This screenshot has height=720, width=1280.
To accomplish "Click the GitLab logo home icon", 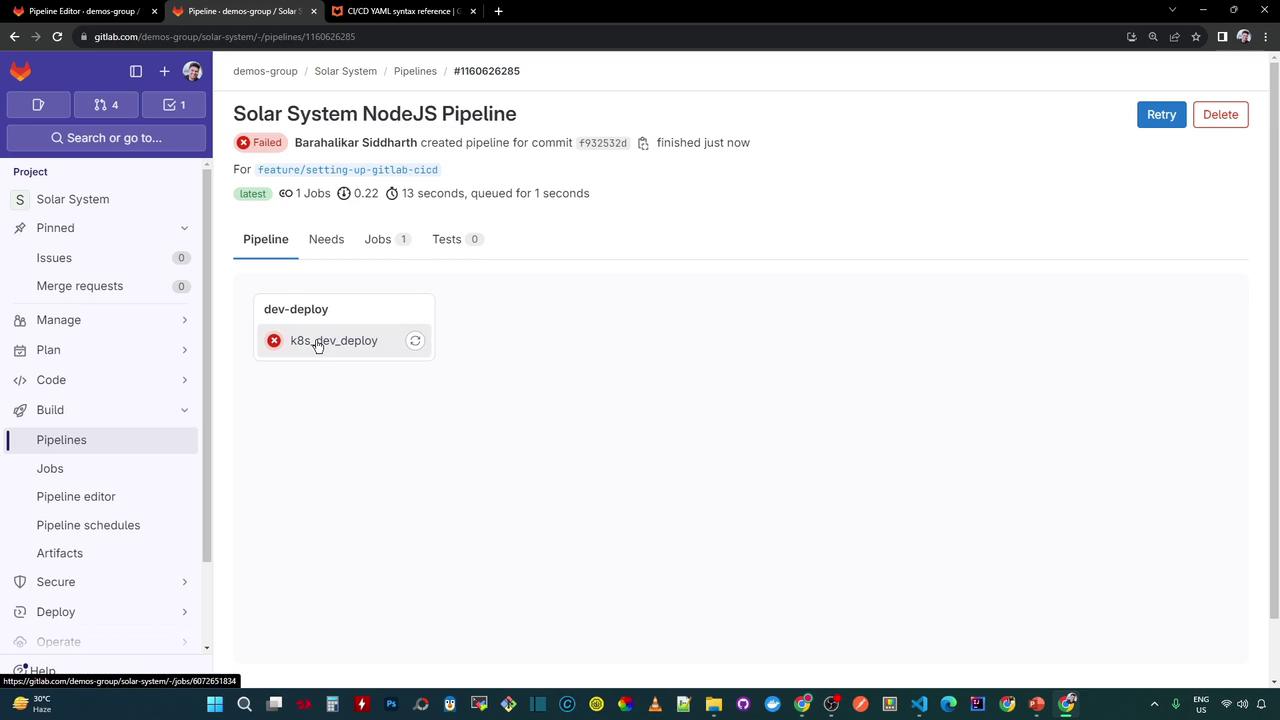I will click(x=21, y=71).
